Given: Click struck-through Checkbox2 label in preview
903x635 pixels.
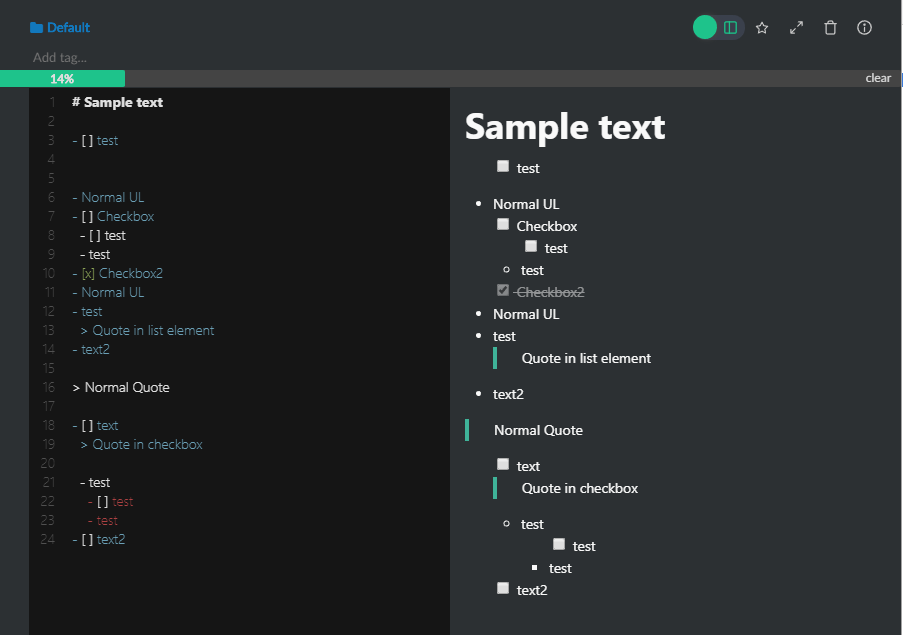Looking at the screenshot, I should click(x=551, y=292).
